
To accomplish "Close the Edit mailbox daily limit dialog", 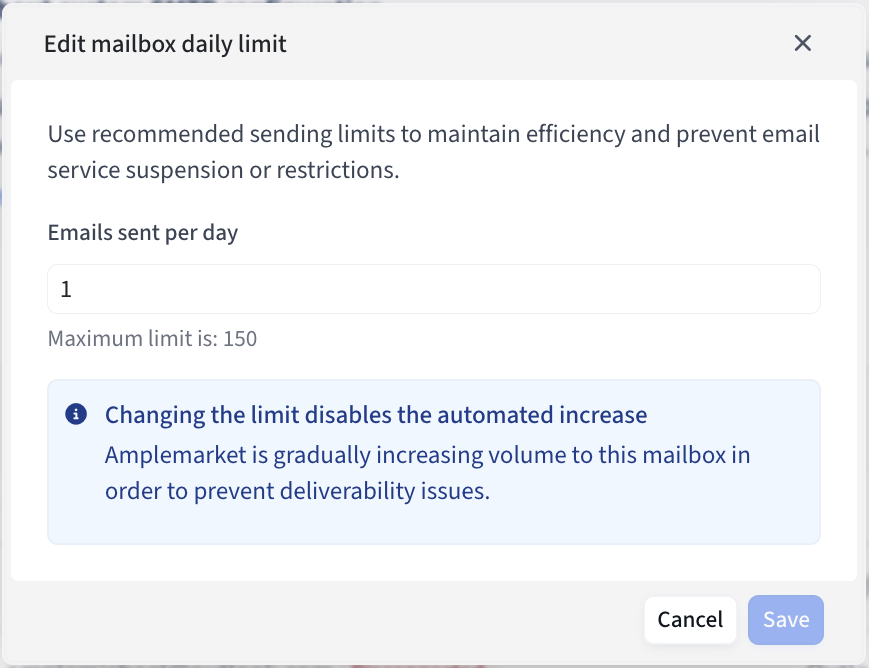I will tap(802, 43).
